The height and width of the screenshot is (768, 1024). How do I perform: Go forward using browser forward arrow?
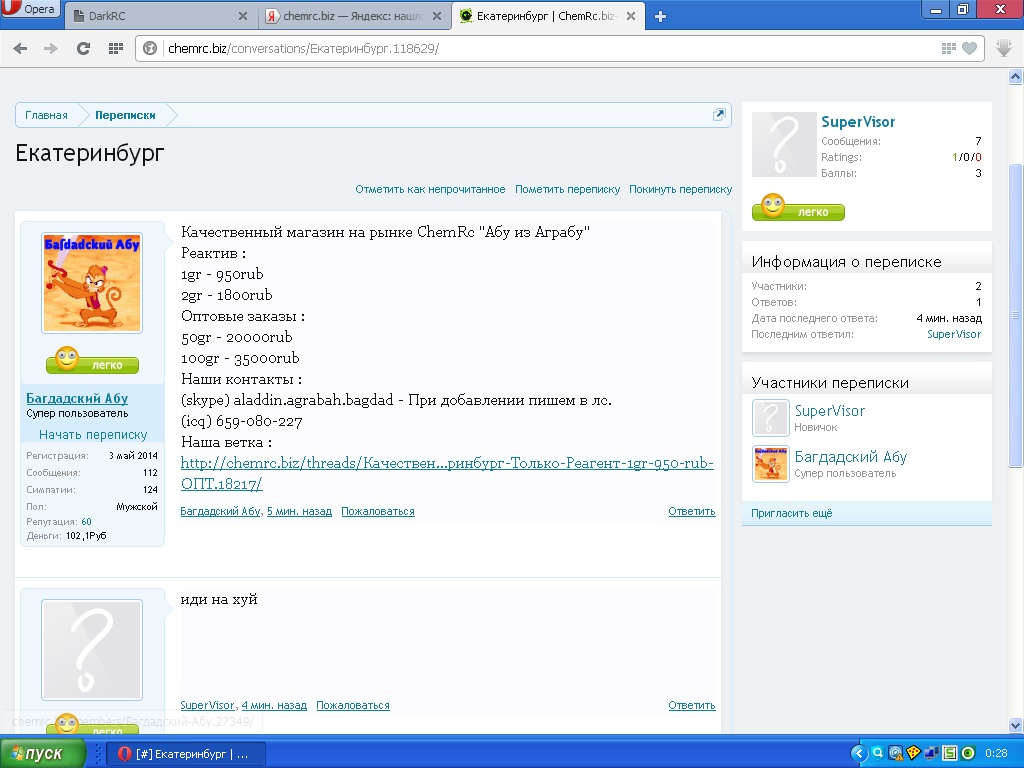51,48
